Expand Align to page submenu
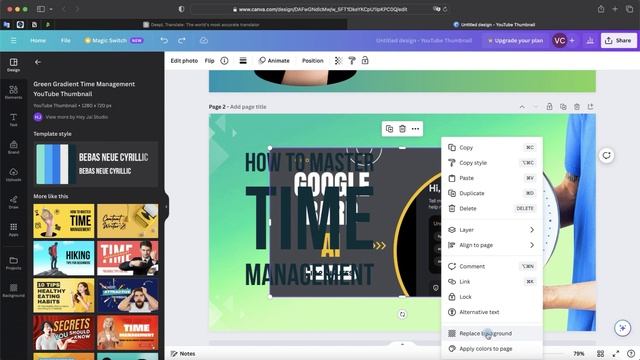Screen dimensions: 640x360 tap(491, 245)
